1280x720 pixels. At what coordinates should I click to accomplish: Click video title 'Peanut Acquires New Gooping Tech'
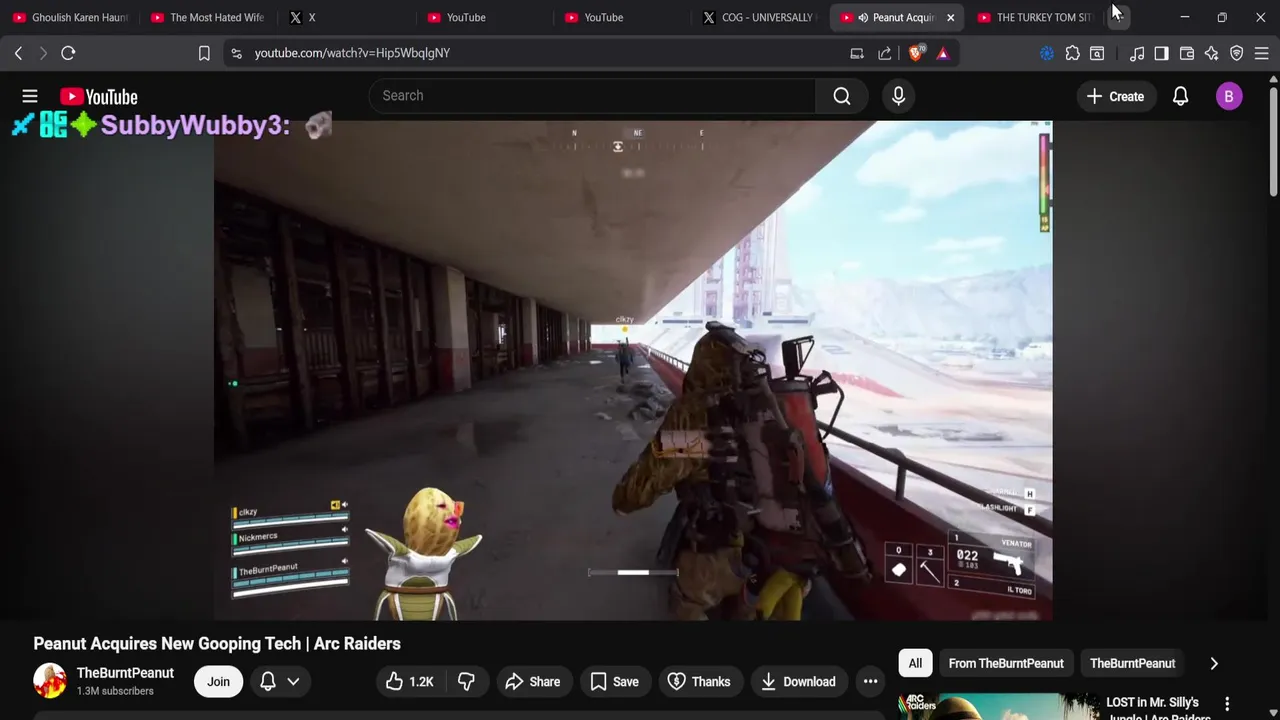[217, 644]
